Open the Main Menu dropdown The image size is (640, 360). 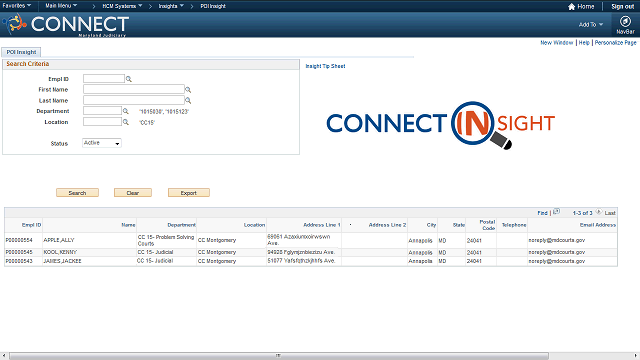(61, 6)
